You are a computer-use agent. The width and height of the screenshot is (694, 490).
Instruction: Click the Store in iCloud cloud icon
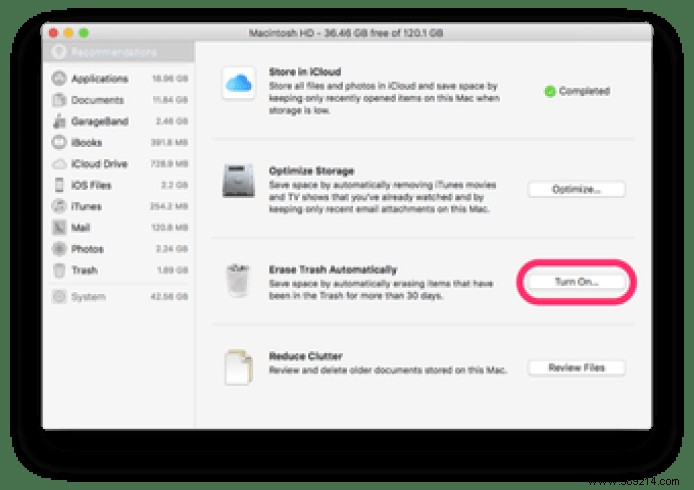[239, 83]
